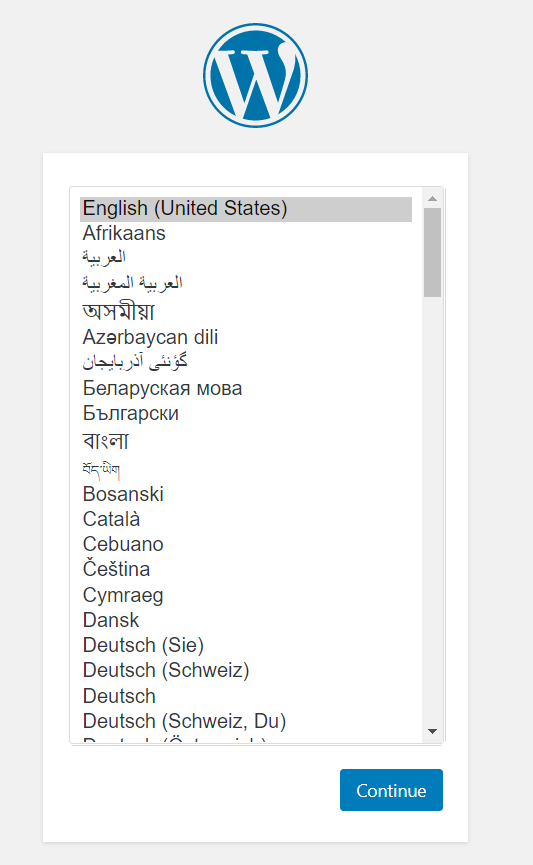Select Български from the list
Screen dimensions: 533x865
pyautogui.click(x=246, y=413)
